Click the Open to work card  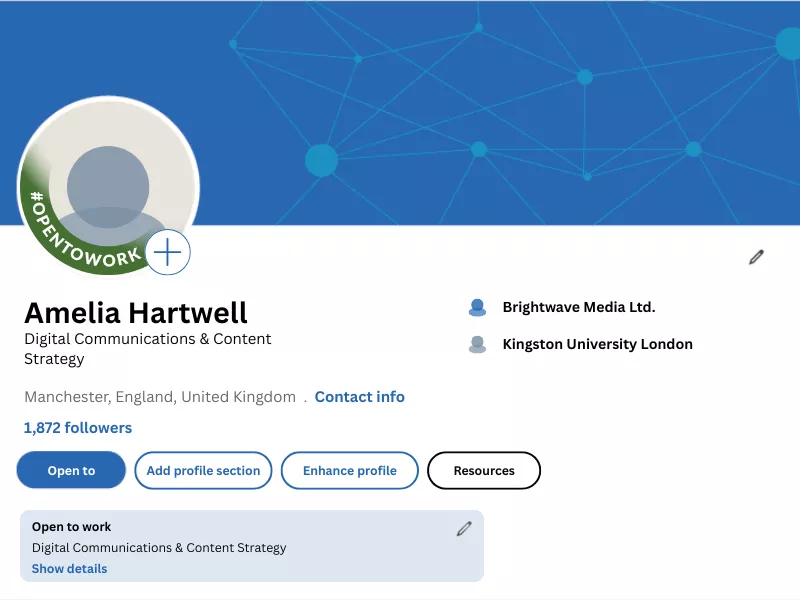pos(250,545)
